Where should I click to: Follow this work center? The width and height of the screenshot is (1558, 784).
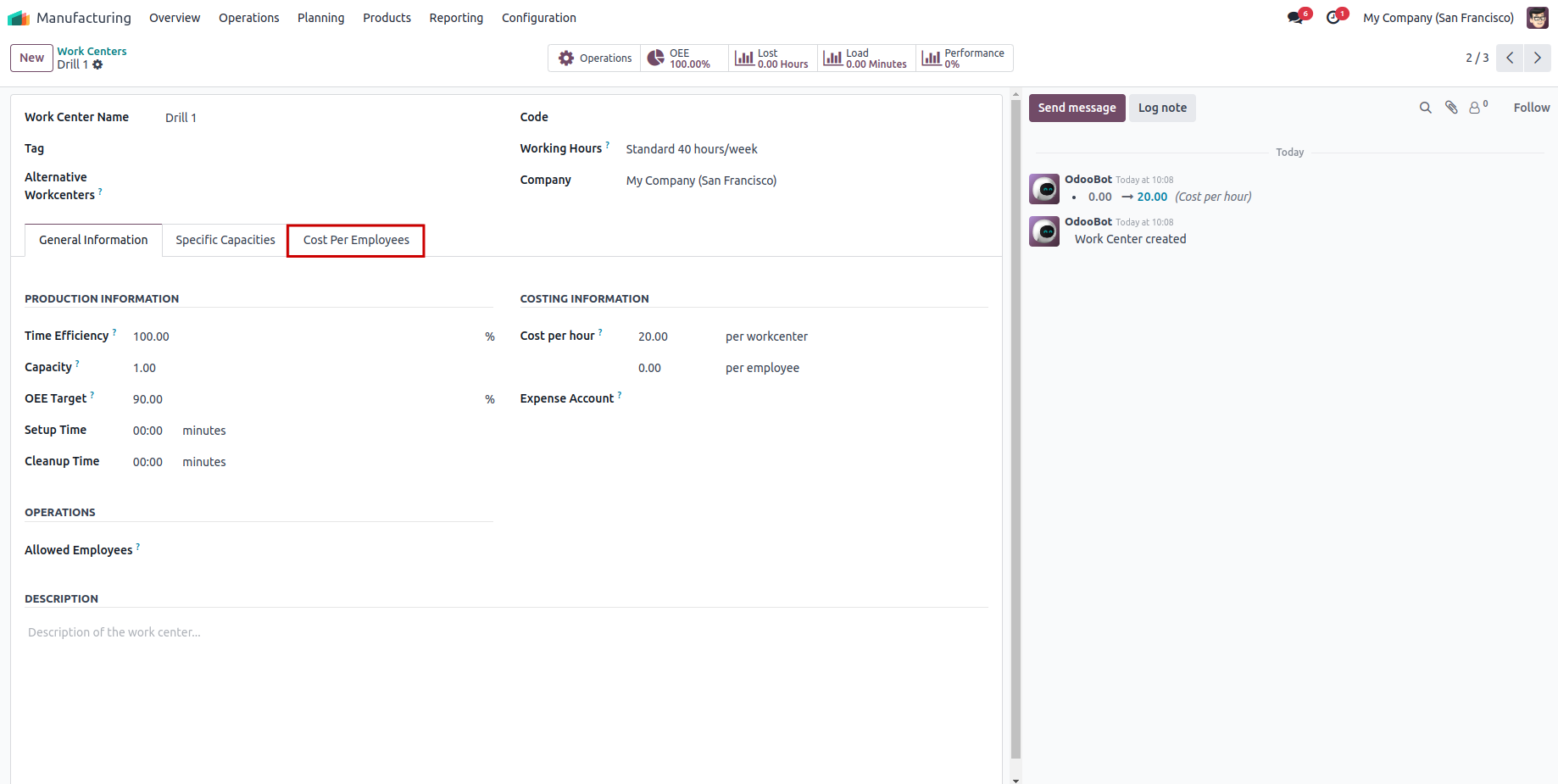coord(1532,108)
